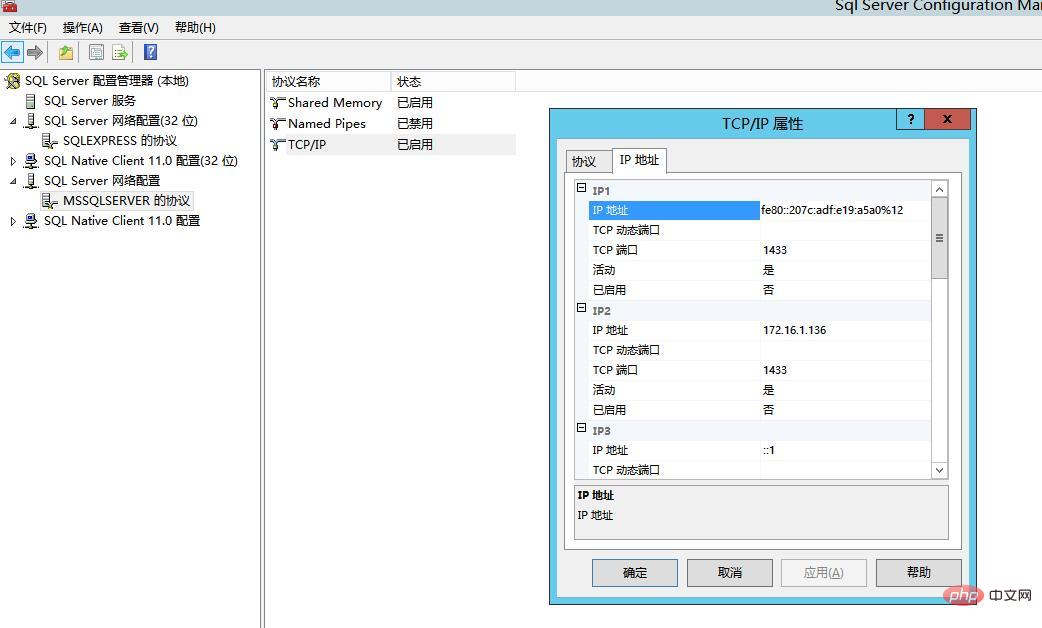Screen dimensions: 1042x628
Task: Open the 文件(F) menu
Action: click(28, 28)
